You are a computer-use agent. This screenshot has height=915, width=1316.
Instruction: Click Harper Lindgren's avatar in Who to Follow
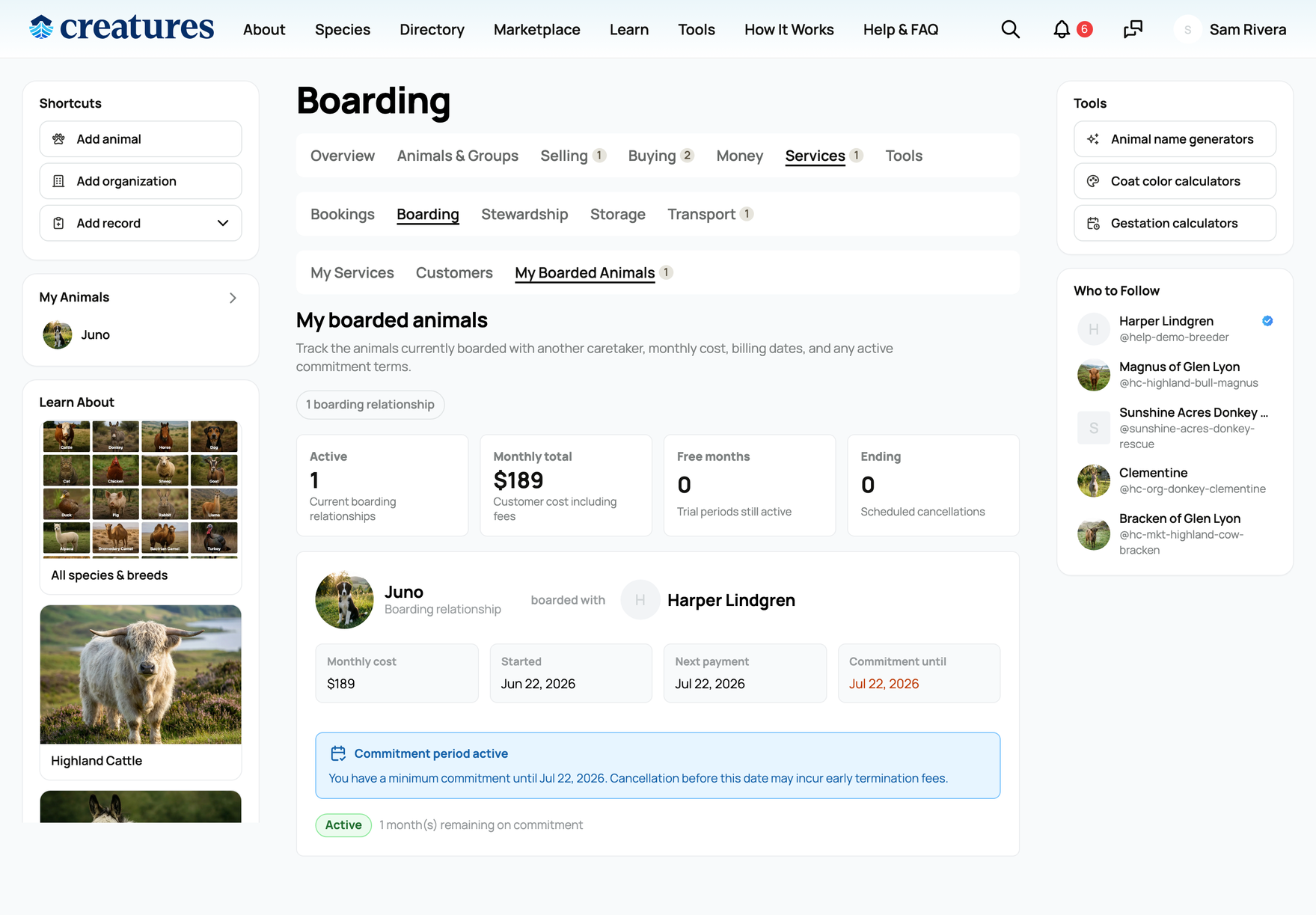pyautogui.click(x=1093, y=329)
